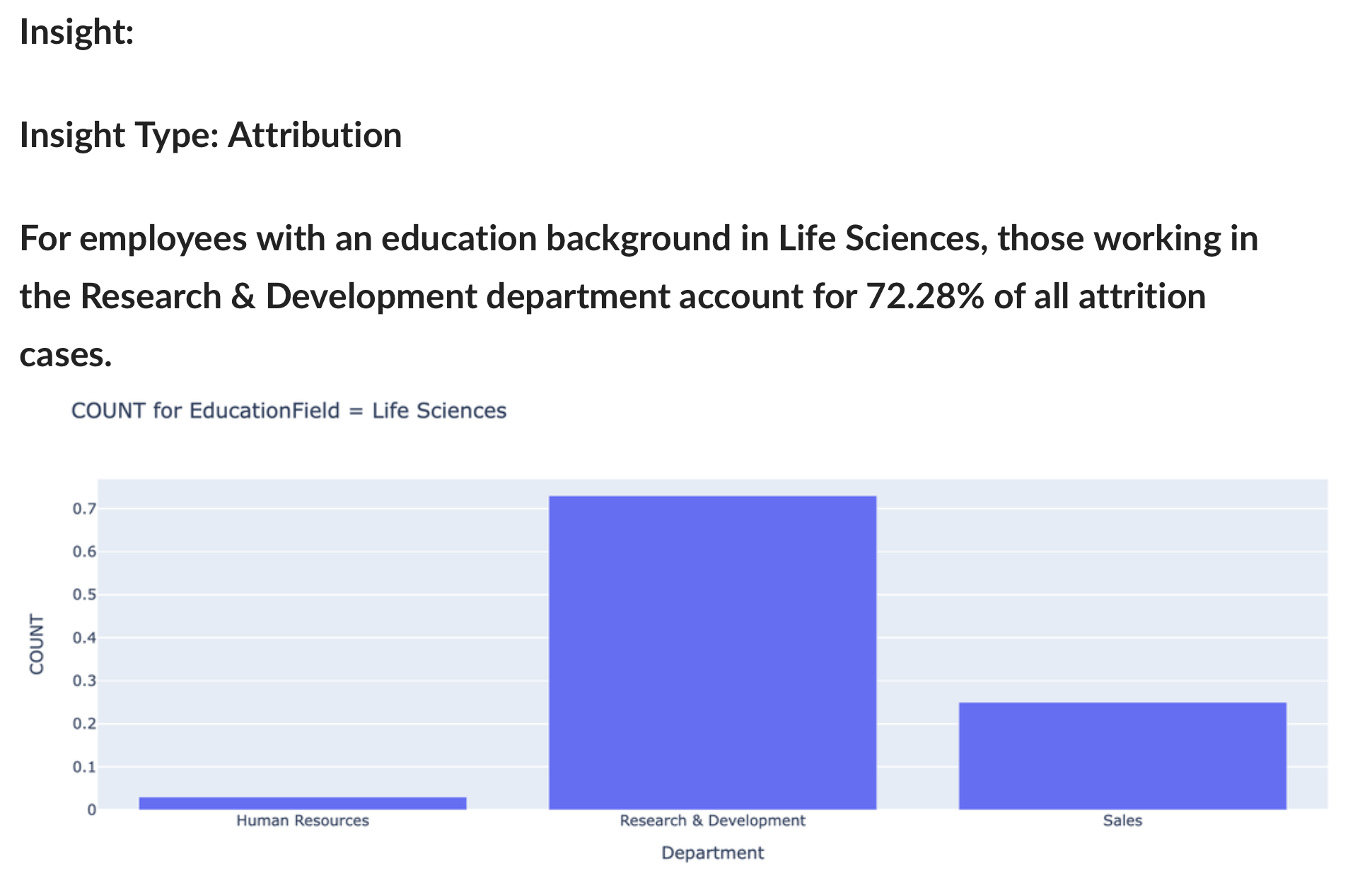Click the 'Department' x-axis title
This screenshot has width=1372, height=881.
[712, 853]
